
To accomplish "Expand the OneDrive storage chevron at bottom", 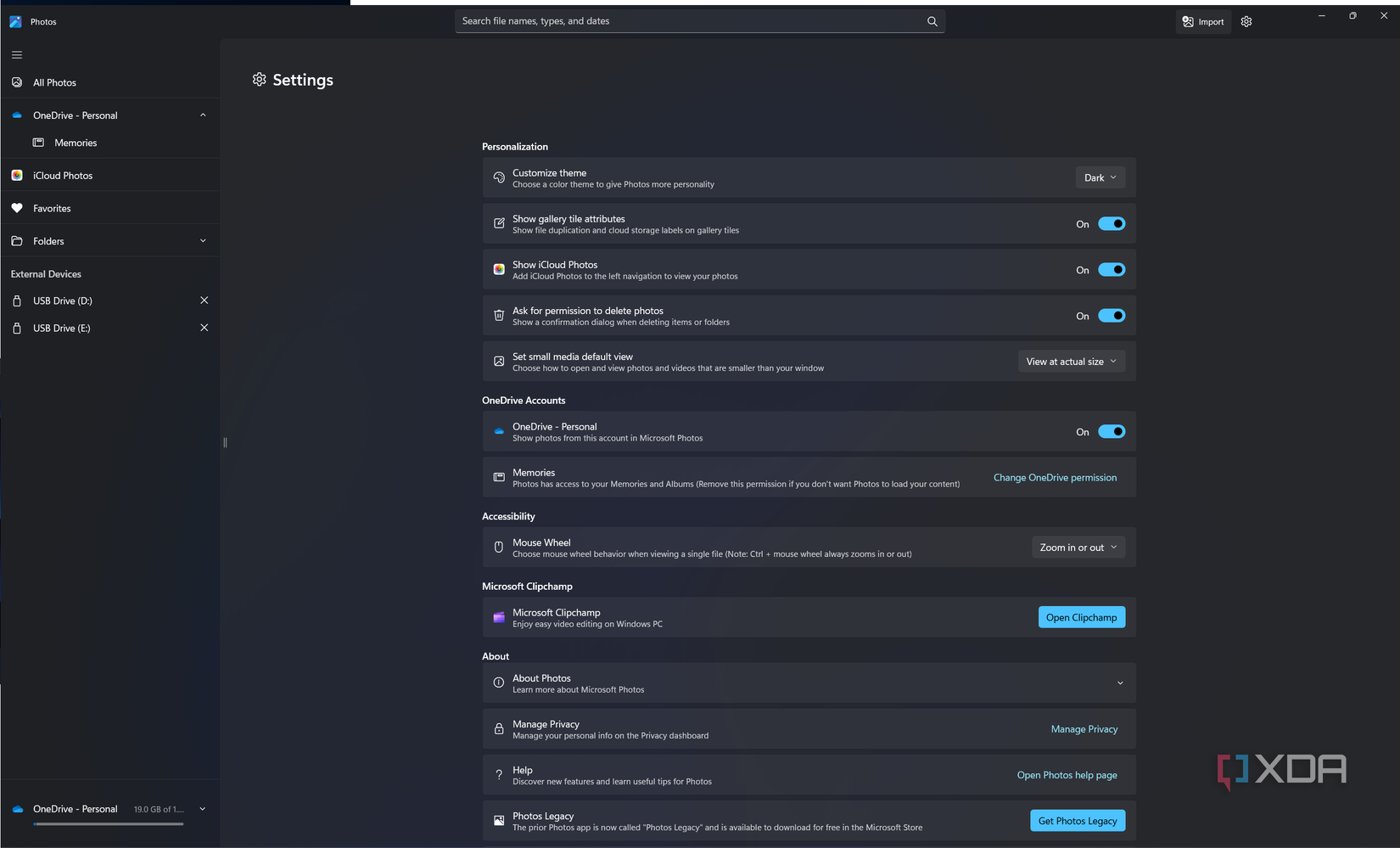I will click(x=203, y=809).
